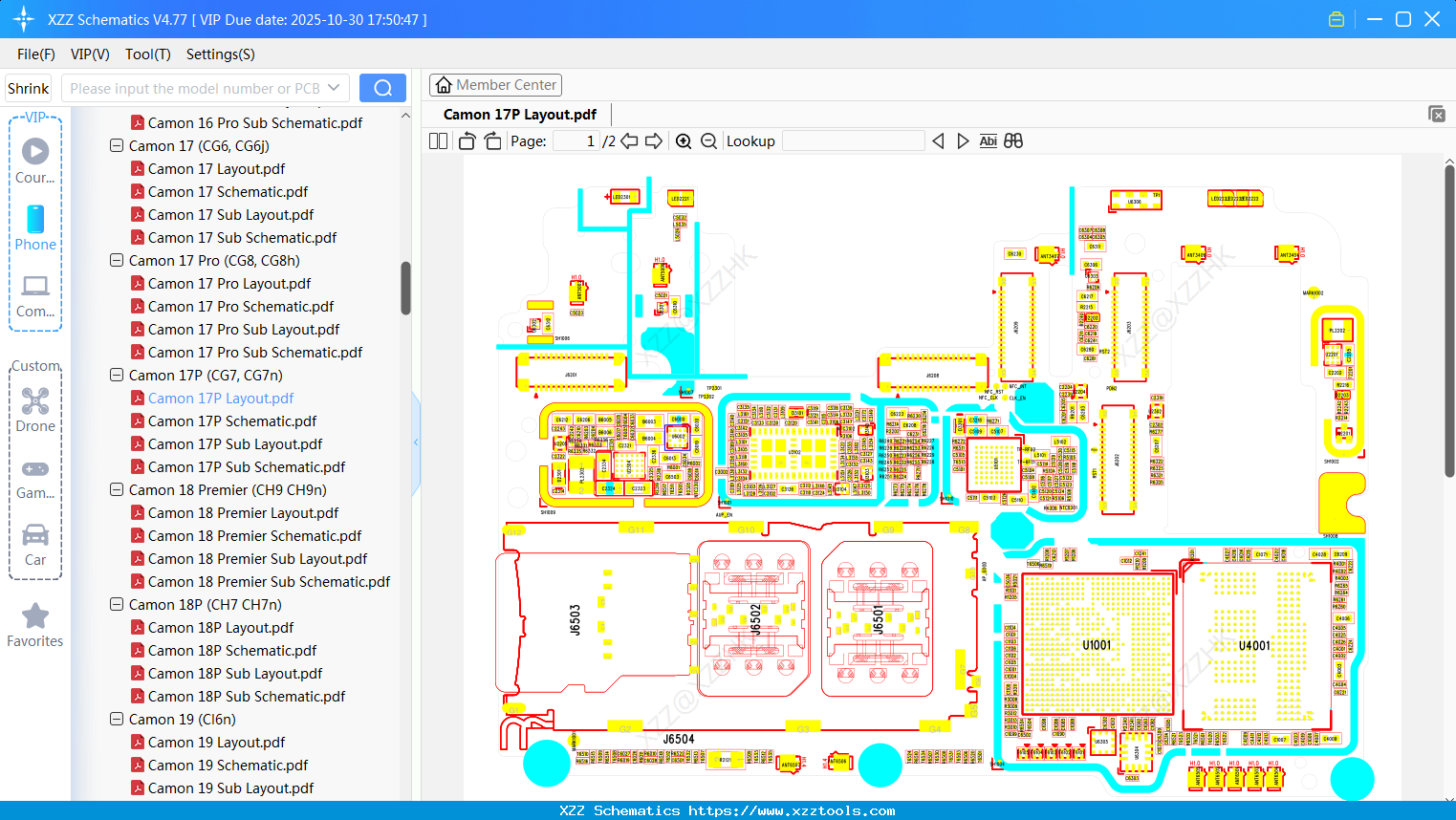
Task: Click the file tree vertical scrollbar thumb
Action: pyautogui.click(x=405, y=288)
